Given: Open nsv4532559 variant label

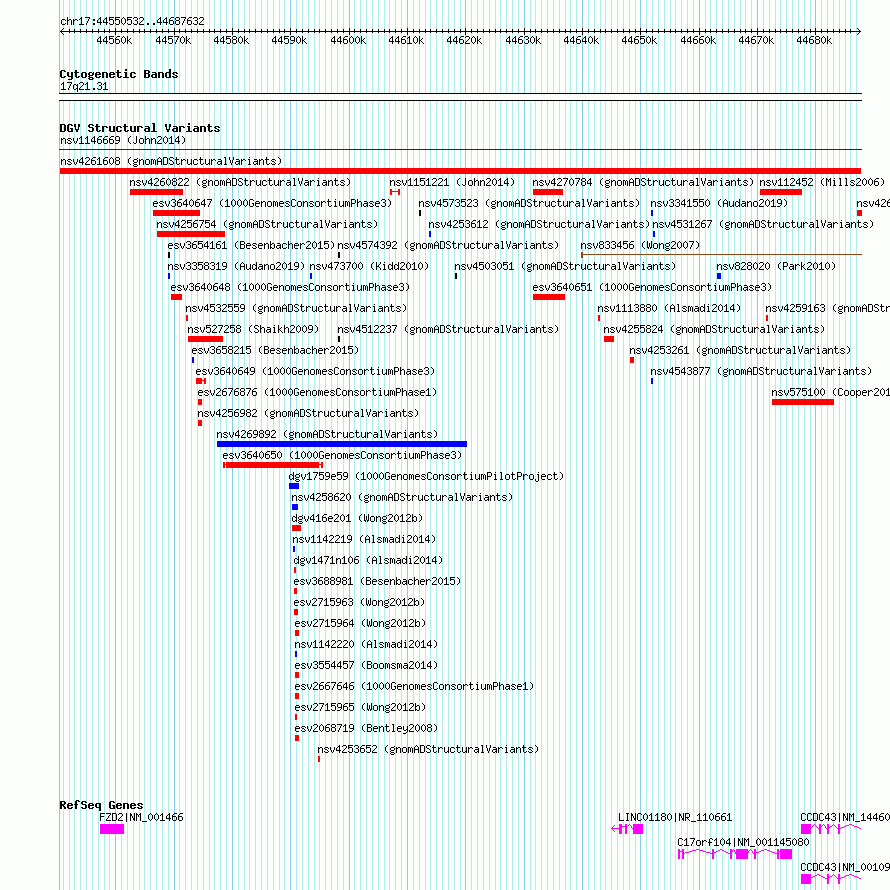Looking at the screenshot, I should tap(296, 308).
